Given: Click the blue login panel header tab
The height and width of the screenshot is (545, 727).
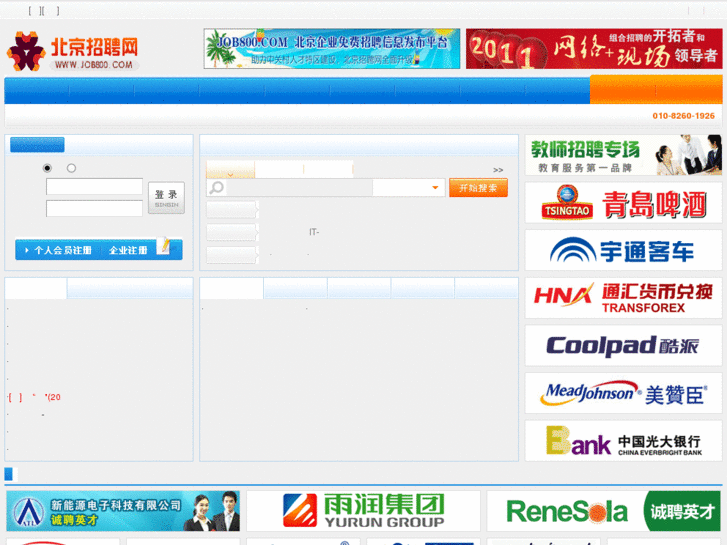Looking at the screenshot, I should click(37, 145).
